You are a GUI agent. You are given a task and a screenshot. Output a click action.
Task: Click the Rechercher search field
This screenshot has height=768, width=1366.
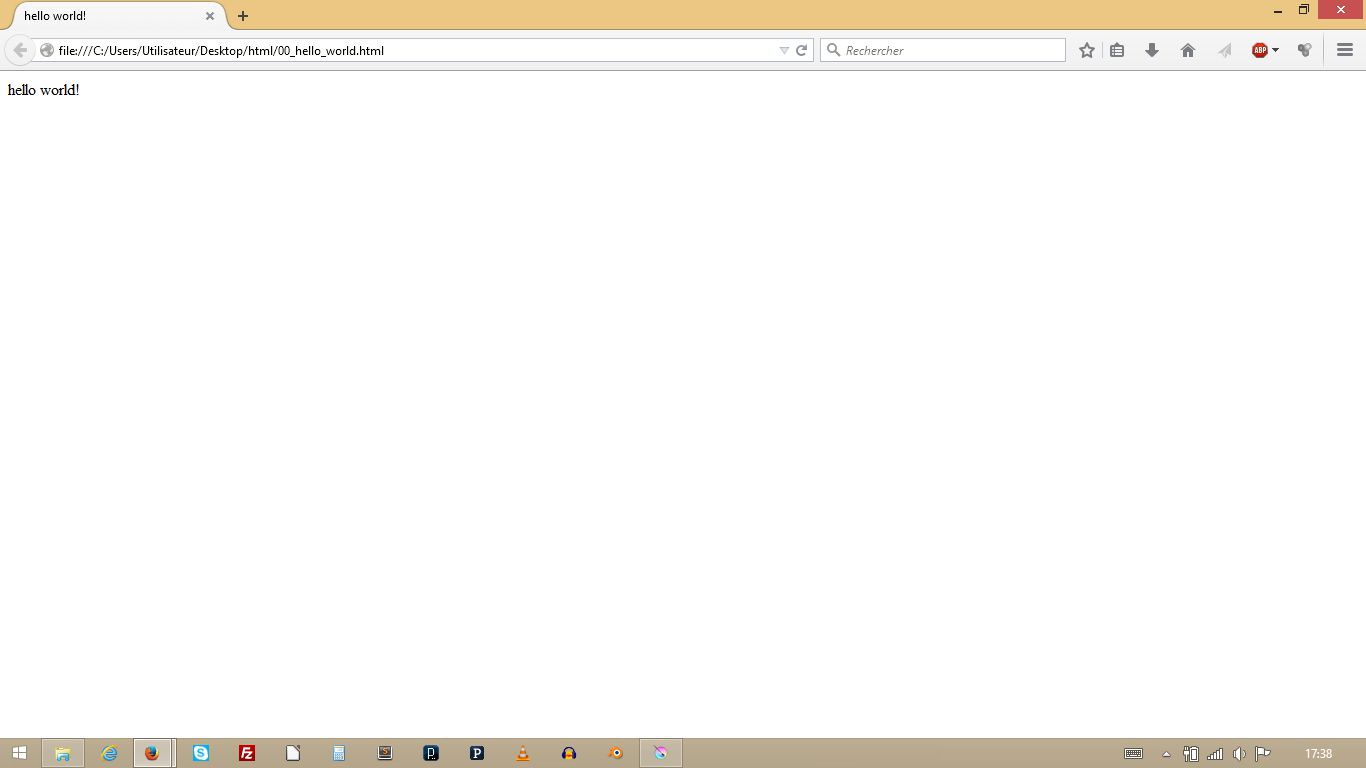pyautogui.click(x=950, y=50)
